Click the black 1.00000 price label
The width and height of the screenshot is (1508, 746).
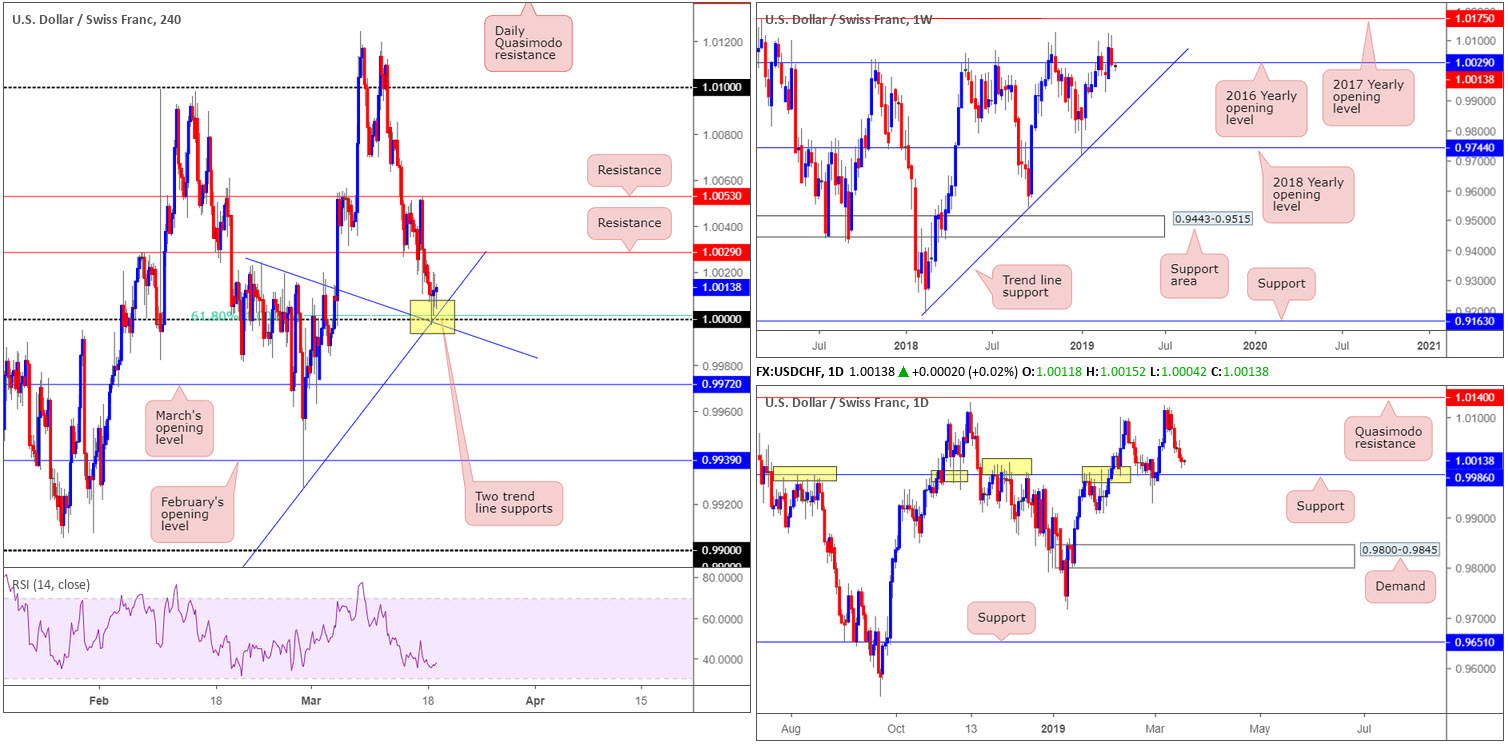tap(721, 319)
